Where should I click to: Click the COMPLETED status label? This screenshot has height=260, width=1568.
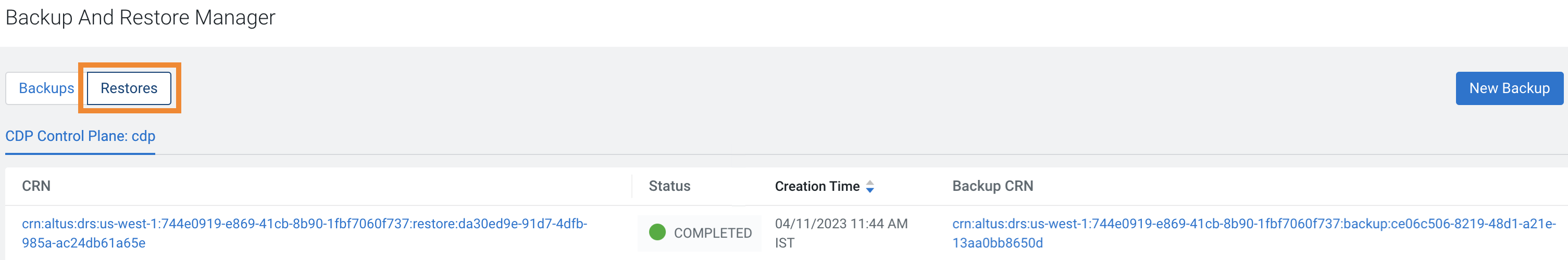[x=712, y=233]
